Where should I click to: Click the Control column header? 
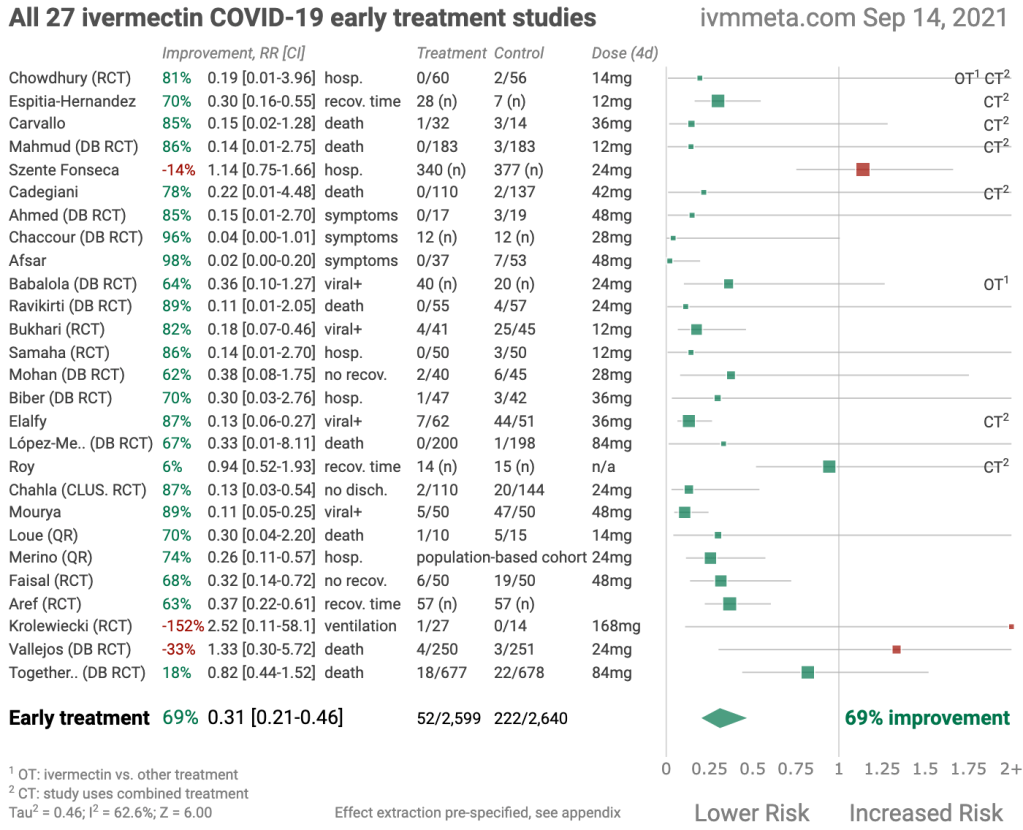click(519, 53)
